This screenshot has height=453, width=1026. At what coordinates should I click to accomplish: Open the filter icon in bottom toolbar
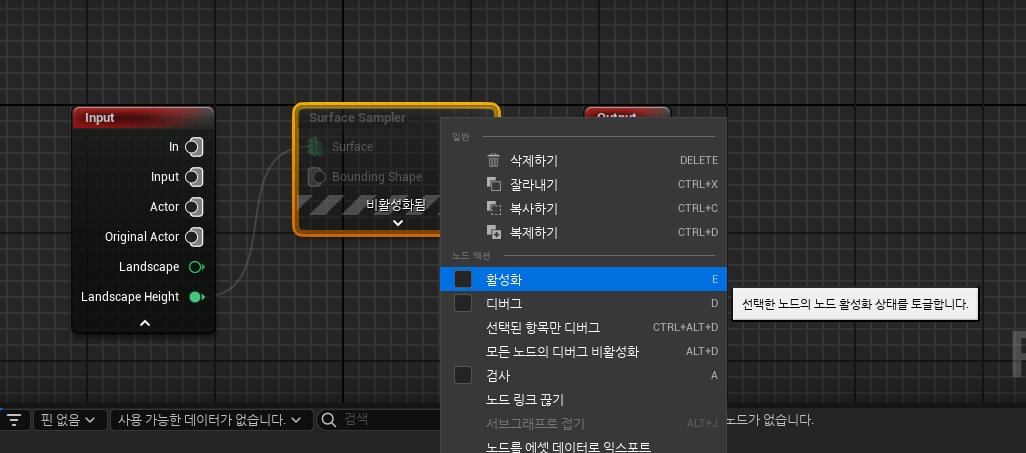(x=14, y=420)
